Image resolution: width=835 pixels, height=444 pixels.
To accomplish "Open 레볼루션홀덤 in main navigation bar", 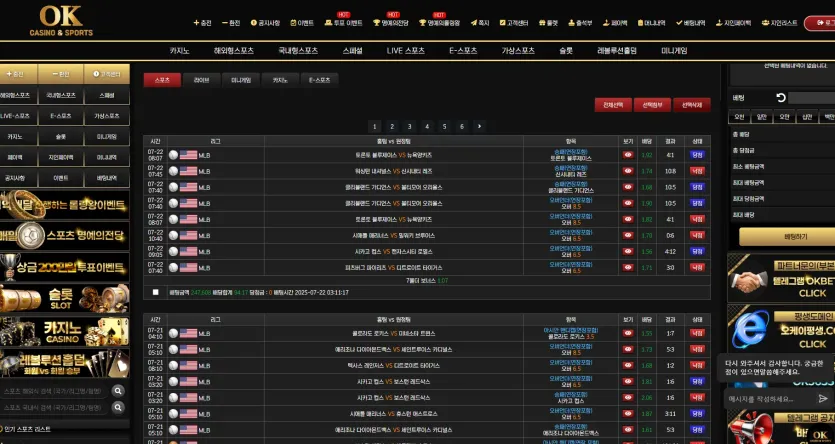I will pos(617,51).
